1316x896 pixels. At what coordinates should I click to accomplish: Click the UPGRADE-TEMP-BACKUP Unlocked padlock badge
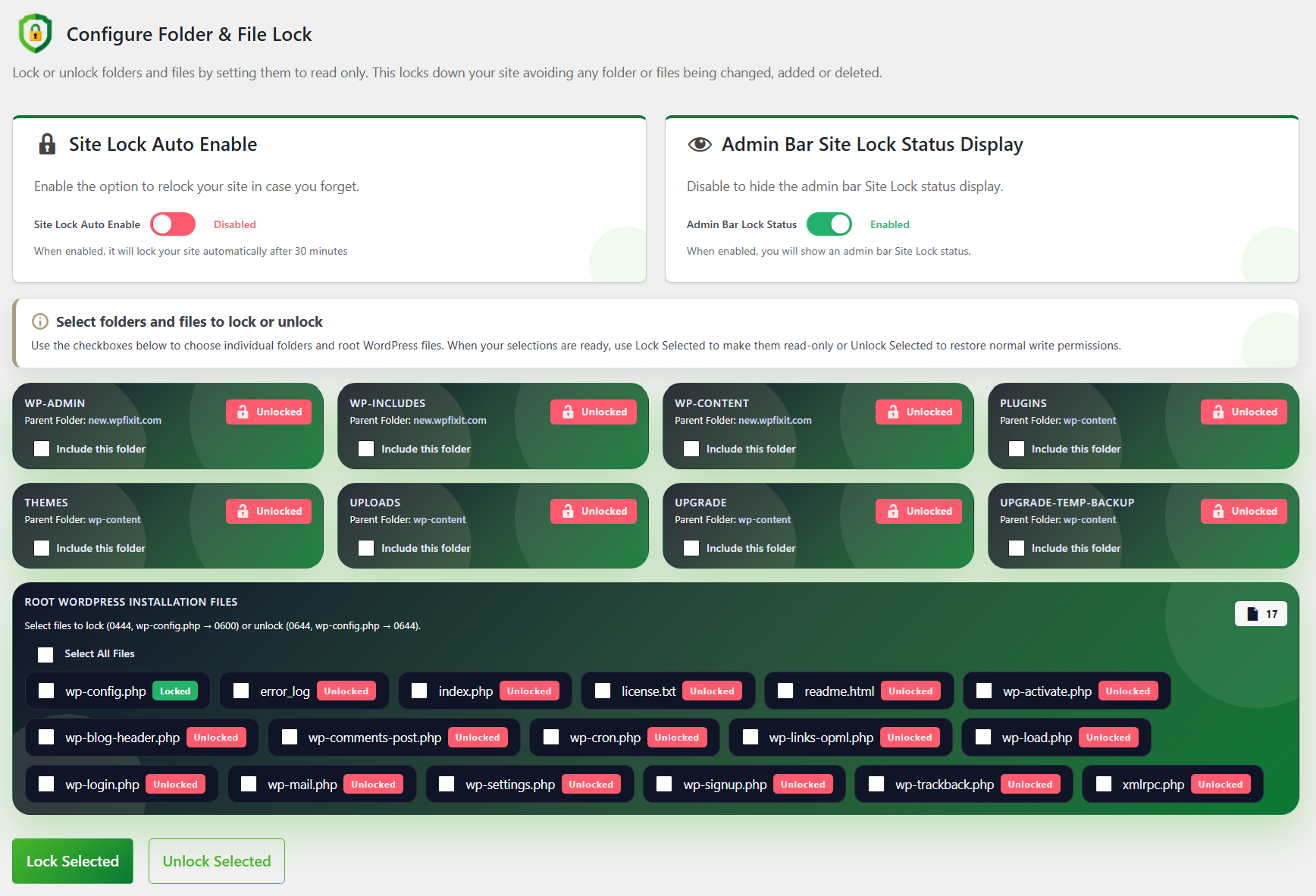coord(1243,511)
